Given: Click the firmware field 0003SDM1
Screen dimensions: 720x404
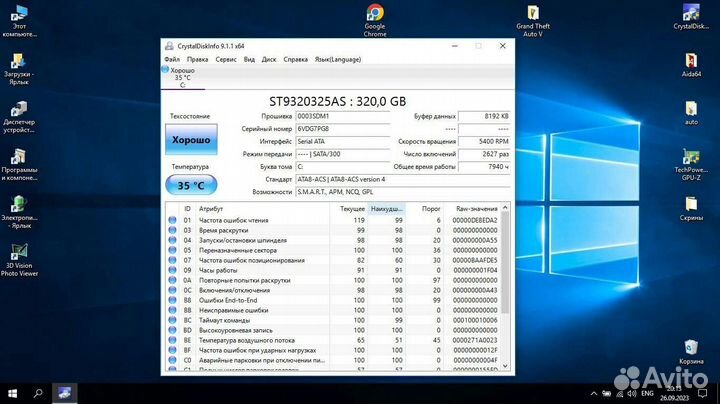Looking at the screenshot, I should coord(343,116).
